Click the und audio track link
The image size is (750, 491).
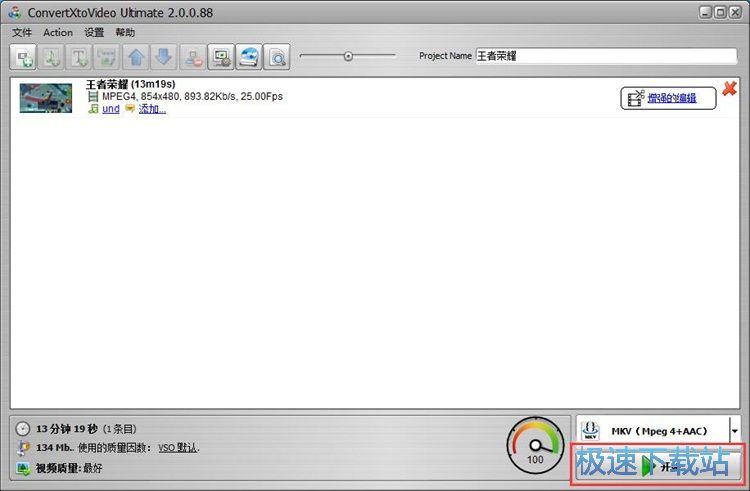(111, 109)
